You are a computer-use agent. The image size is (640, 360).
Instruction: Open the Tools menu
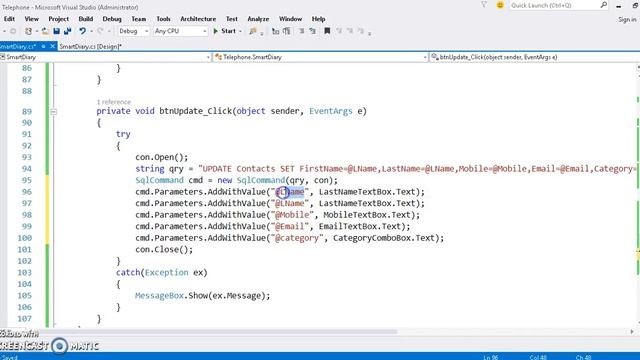point(163,19)
